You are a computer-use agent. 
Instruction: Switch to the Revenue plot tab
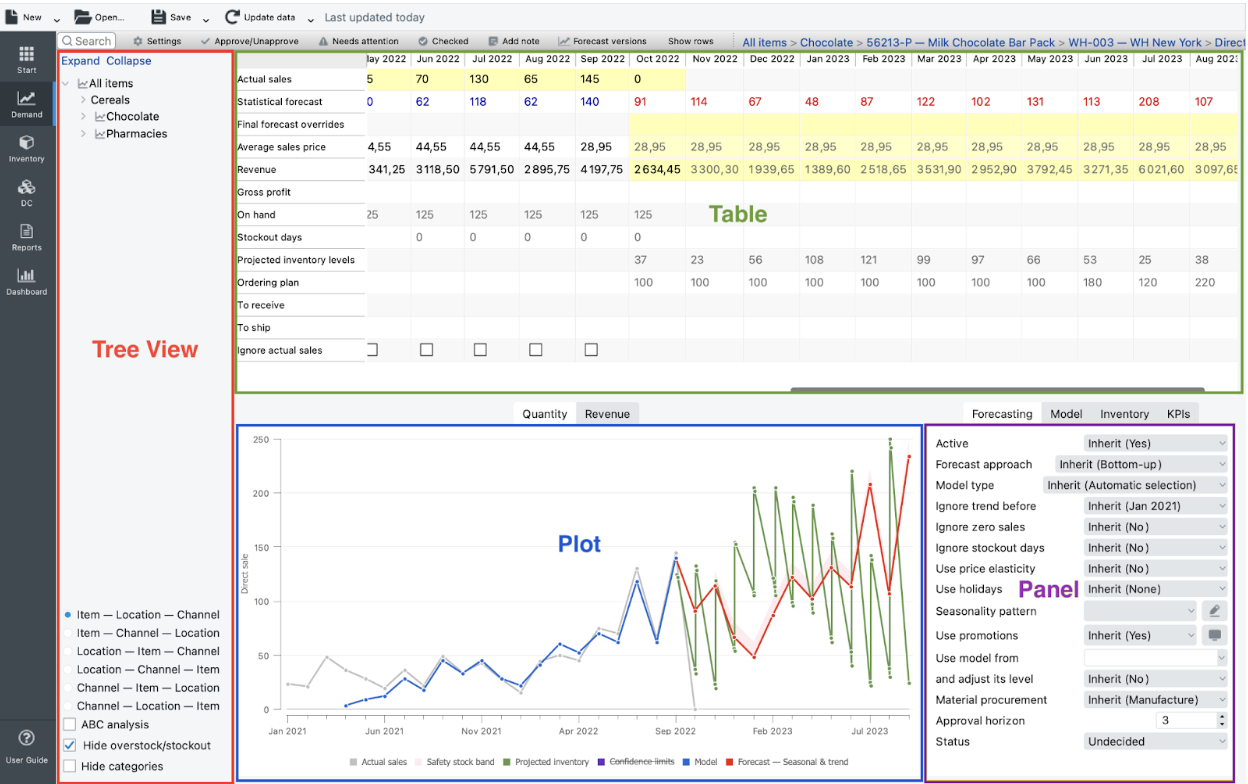tap(607, 414)
